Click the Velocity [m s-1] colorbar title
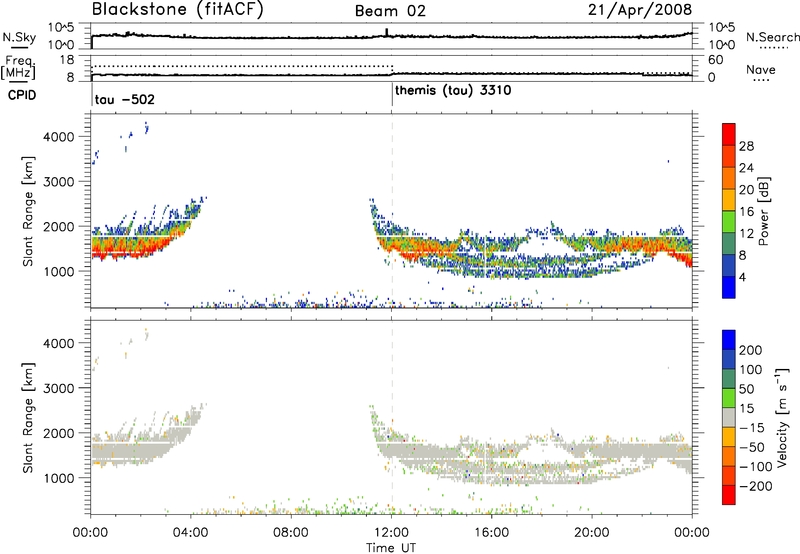The width and height of the screenshot is (800, 554). pos(782,417)
